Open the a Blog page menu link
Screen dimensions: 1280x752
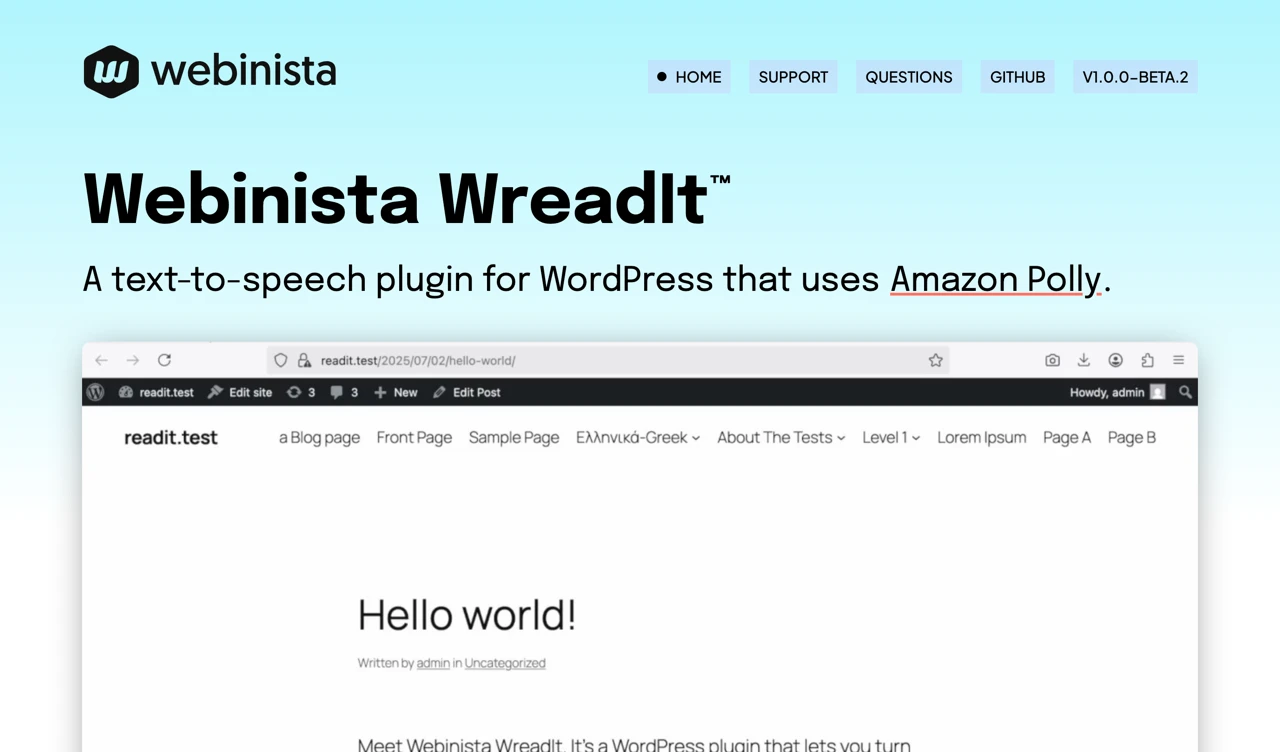pos(319,437)
